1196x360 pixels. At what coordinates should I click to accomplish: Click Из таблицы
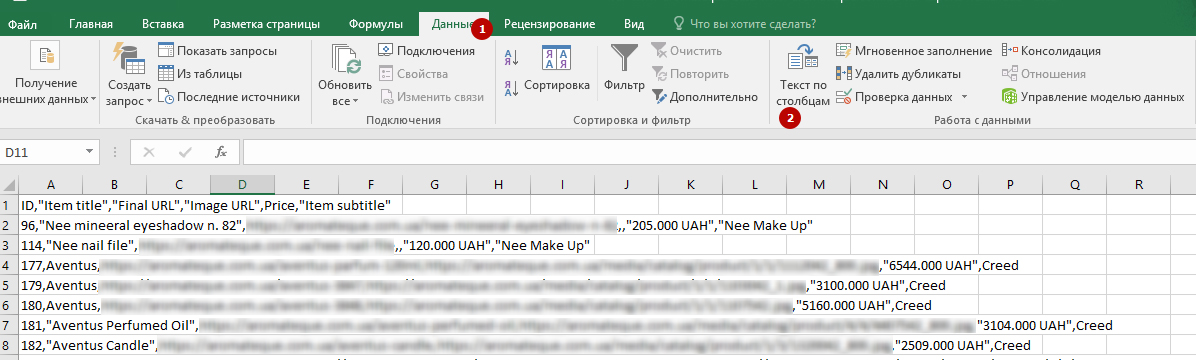coord(201,74)
